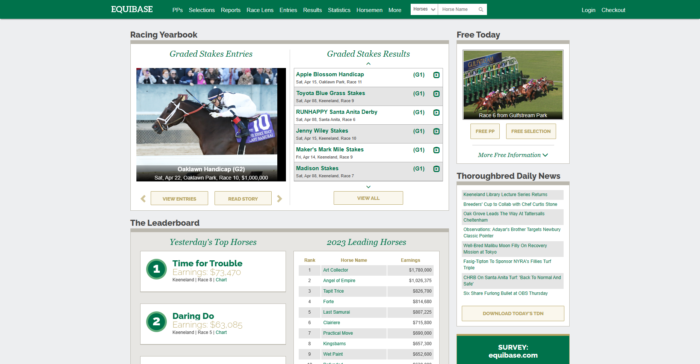
Task: Open the Horsemen menu
Action: (x=369, y=10)
